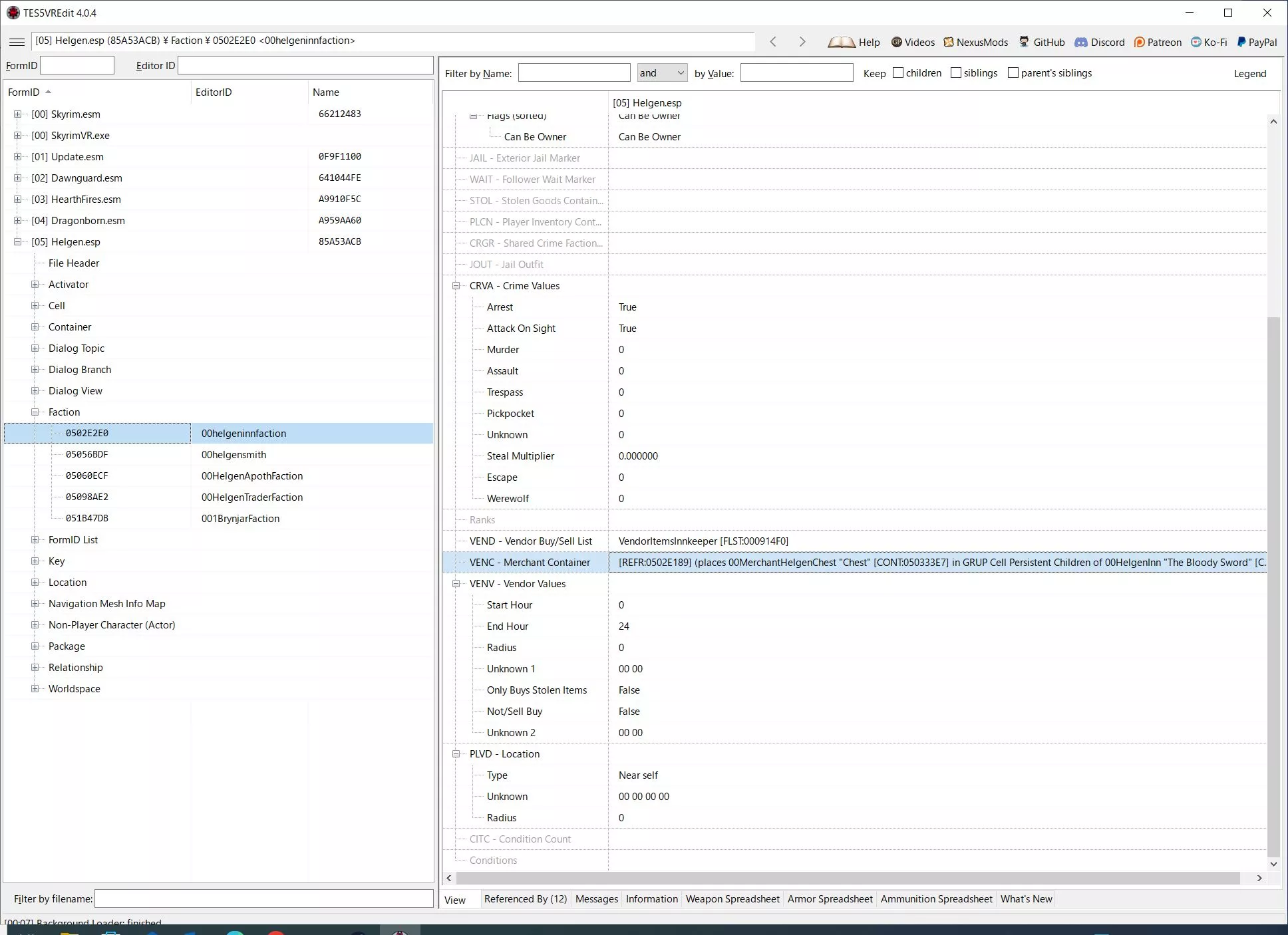
Task: Go back with the left navigation arrow
Action: 773,41
